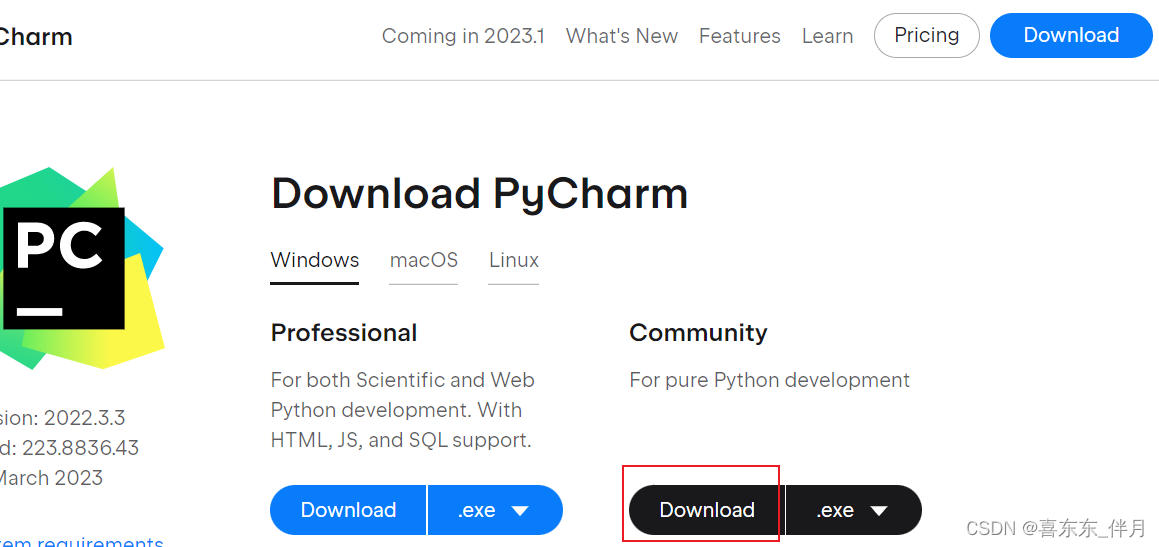The image size is (1159, 547).
Task: Open the Learn section
Action: (827, 35)
